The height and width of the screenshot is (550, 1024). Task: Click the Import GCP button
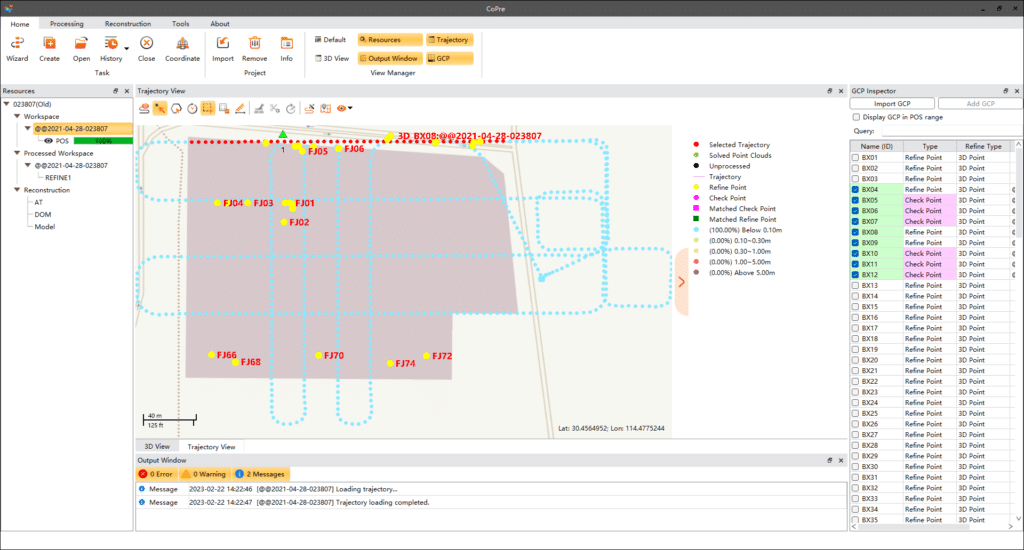[892, 104]
